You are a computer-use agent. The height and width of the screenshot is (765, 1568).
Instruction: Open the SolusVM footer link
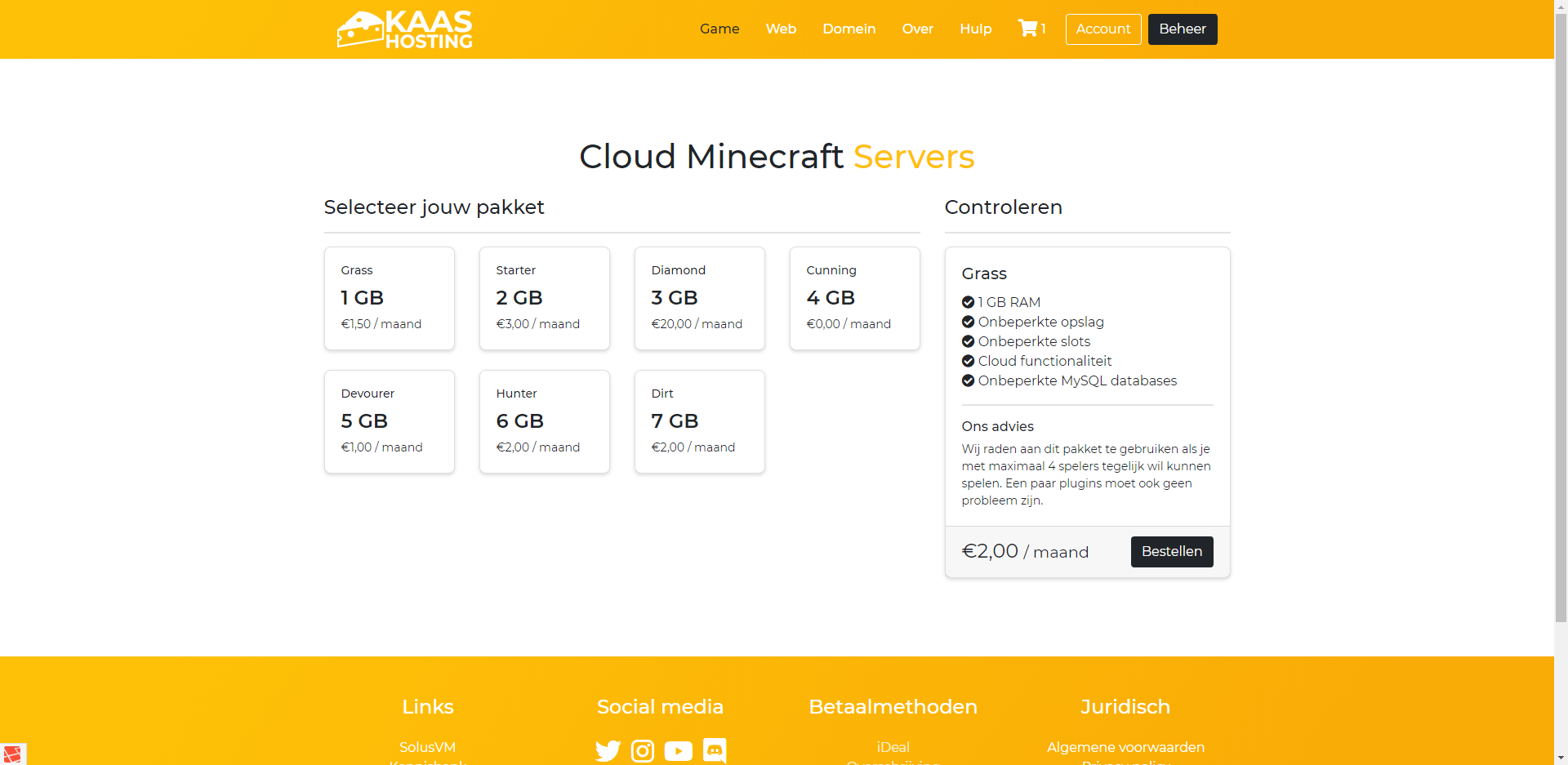tap(427, 747)
